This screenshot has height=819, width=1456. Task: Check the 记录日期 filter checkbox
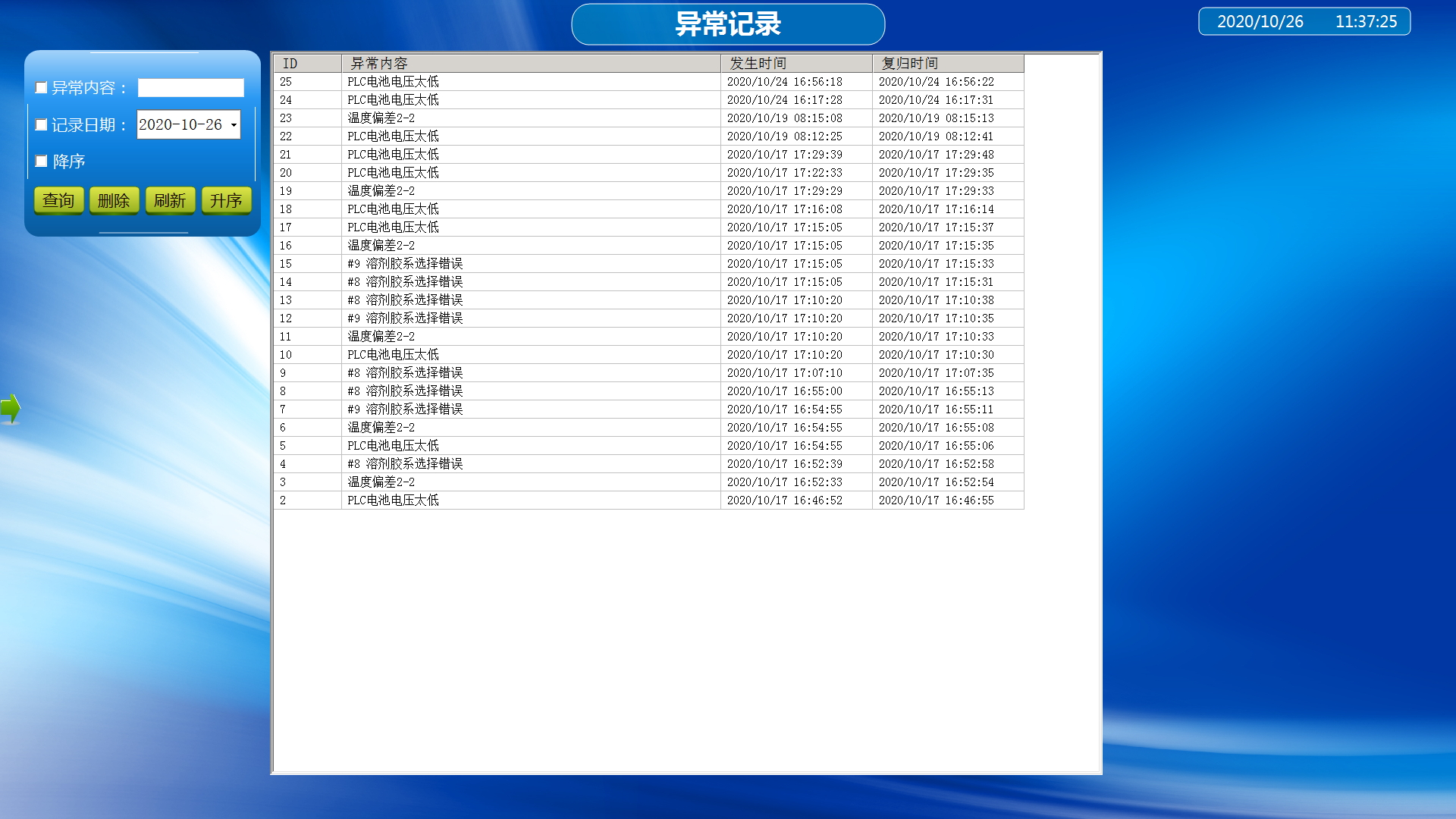tap(42, 124)
